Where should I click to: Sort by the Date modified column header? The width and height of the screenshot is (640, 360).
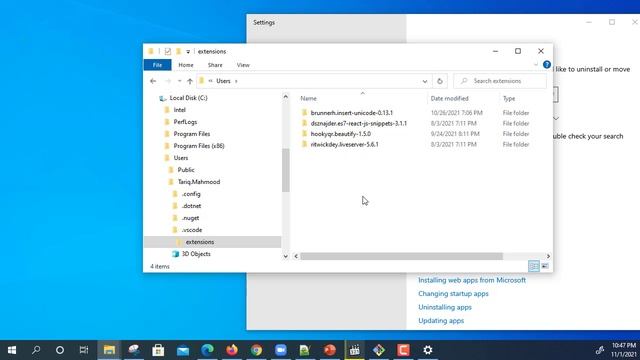449,98
